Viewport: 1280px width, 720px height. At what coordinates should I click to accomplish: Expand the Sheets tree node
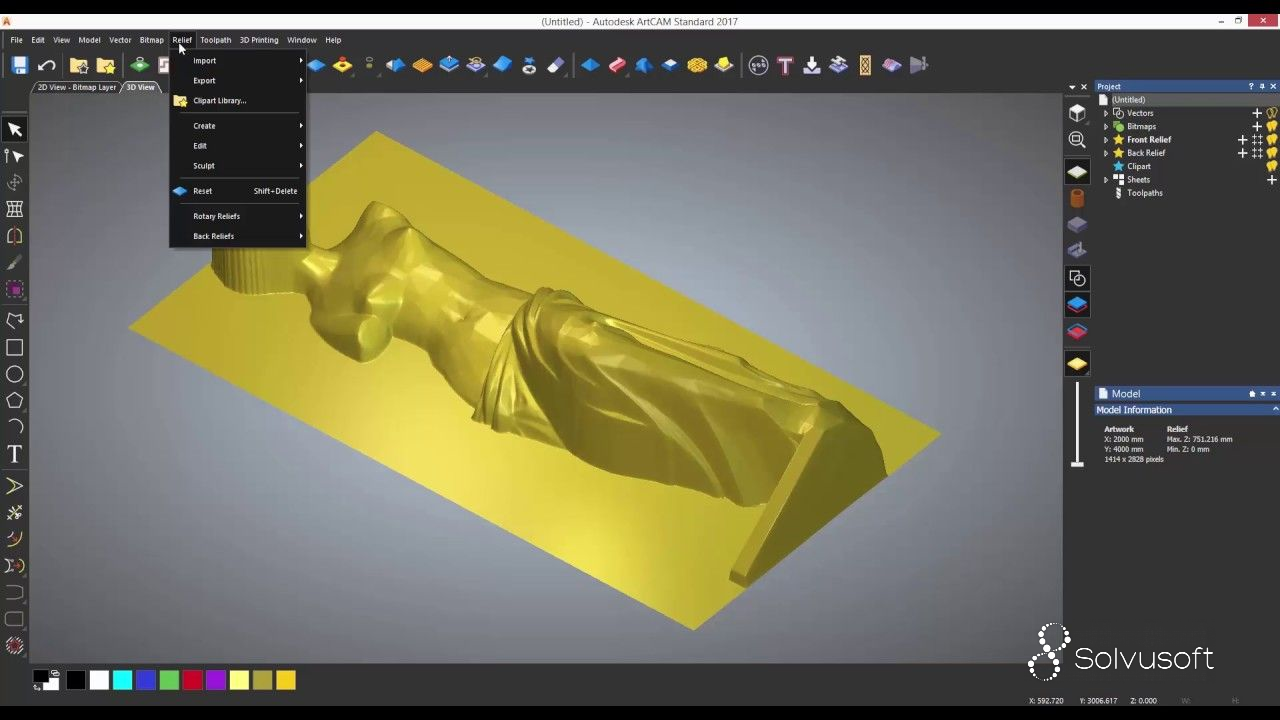coord(1106,180)
